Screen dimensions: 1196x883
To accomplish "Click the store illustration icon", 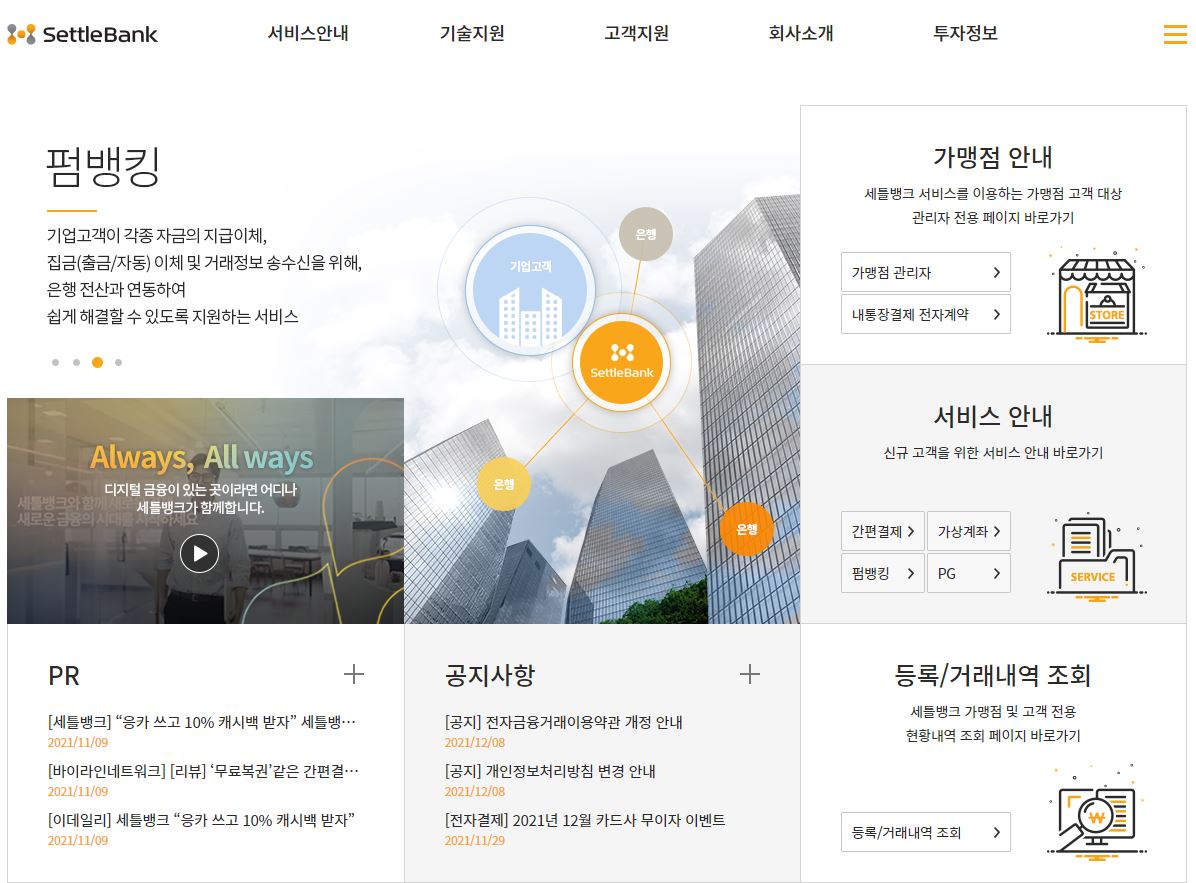I will coord(1097,294).
